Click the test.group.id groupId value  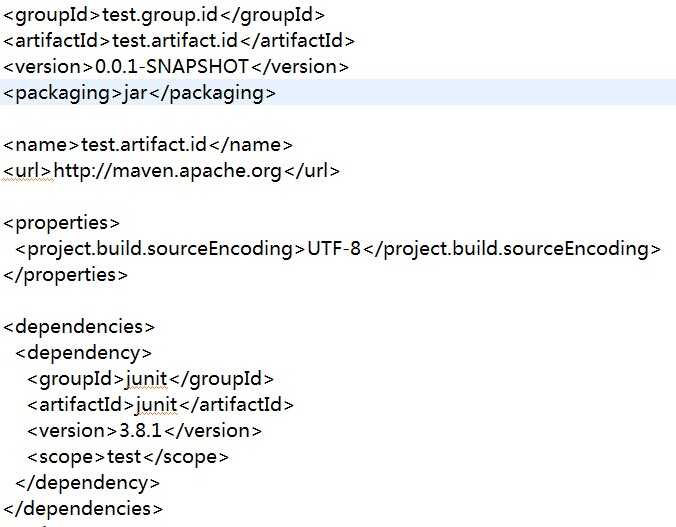pyautogui.click(x=160, y=16)
